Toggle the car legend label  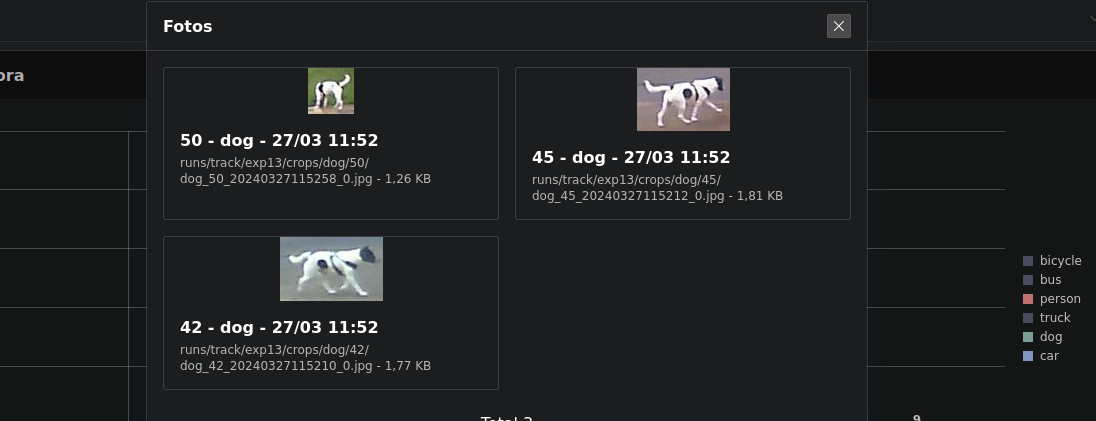coord(1048,356)
